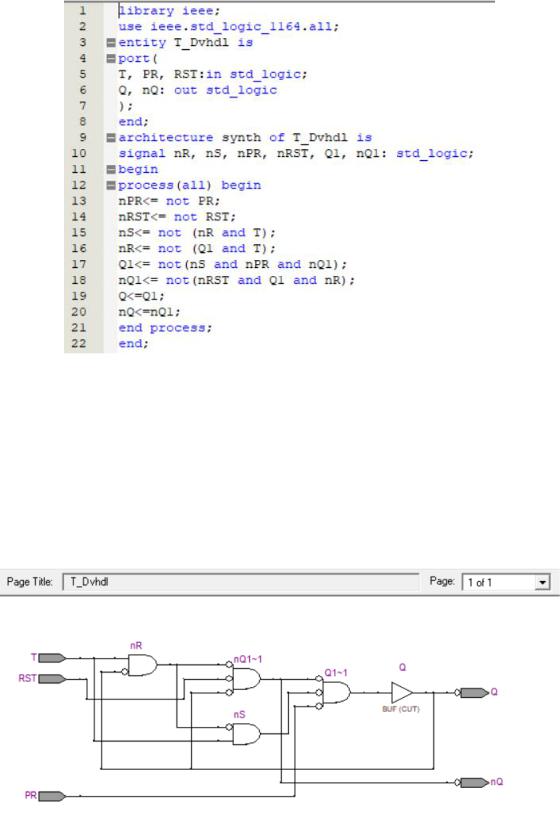Viewport: 560px width, 818px height.
Task: Select the Q1~1 gate symbol
Action: coord(337,693)
